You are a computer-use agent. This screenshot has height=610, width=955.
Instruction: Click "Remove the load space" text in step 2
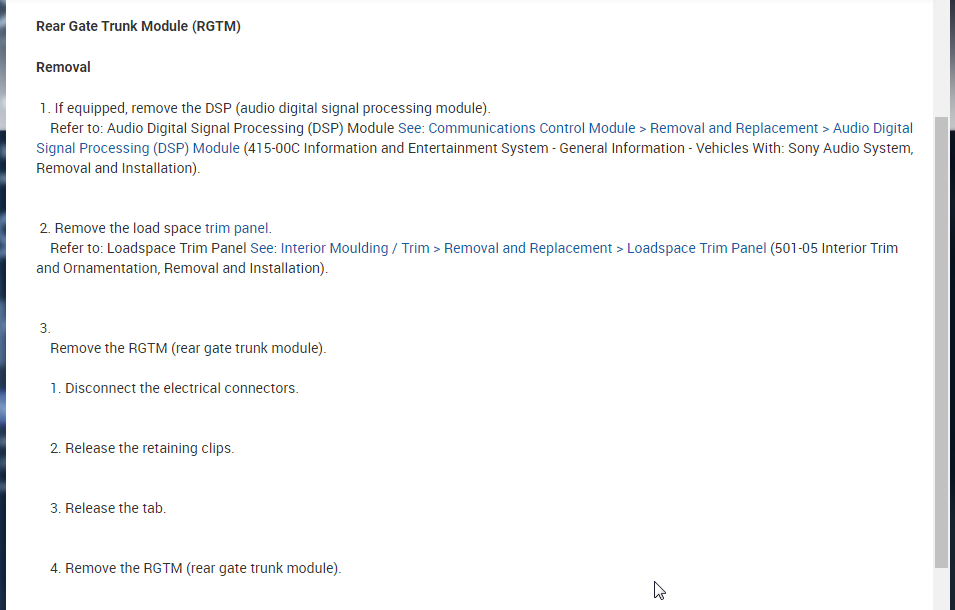point(128,228)
